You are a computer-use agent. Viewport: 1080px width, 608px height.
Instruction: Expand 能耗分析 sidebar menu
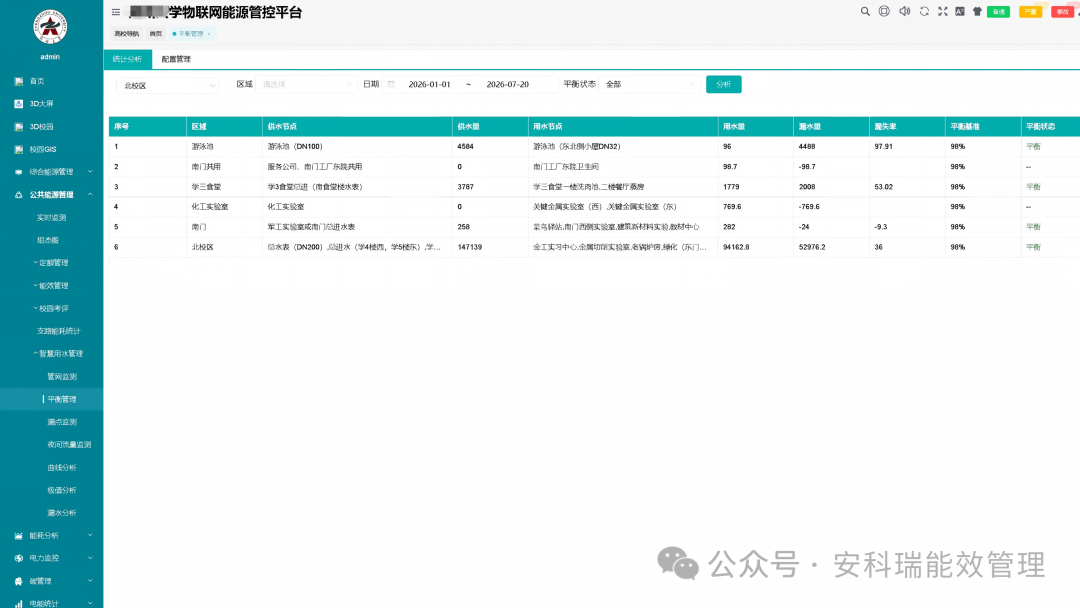[x=52, y=536]
